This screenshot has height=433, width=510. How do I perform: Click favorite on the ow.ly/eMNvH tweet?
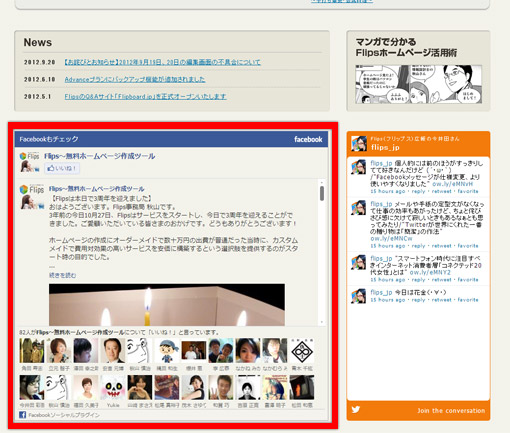468,191
